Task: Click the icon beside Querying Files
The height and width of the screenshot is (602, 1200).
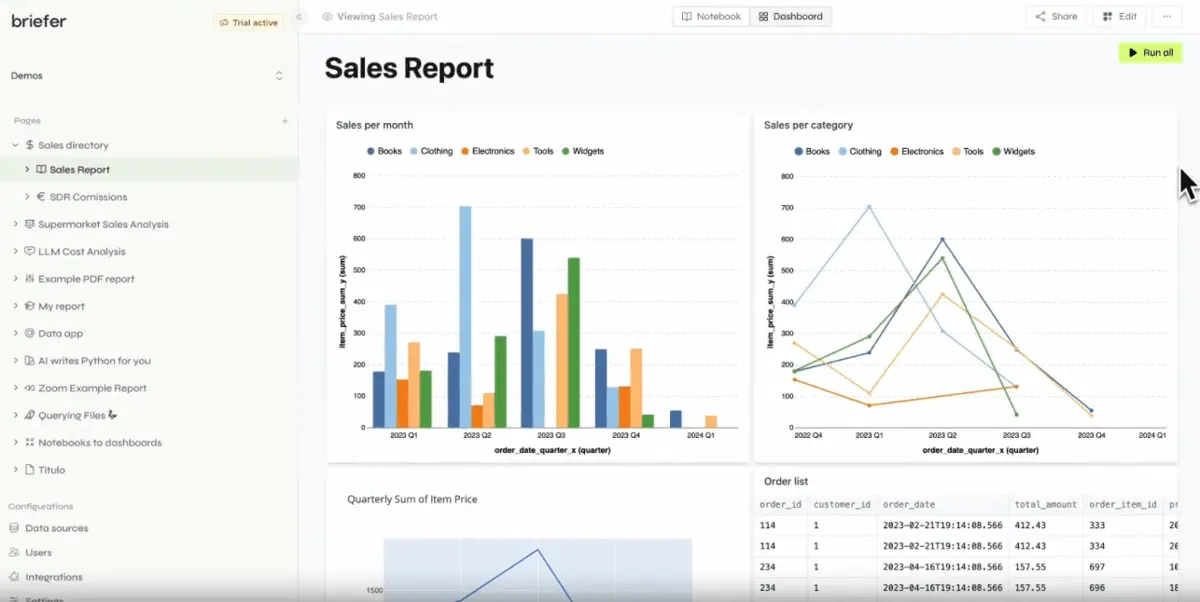Action: tap(30, 415)
